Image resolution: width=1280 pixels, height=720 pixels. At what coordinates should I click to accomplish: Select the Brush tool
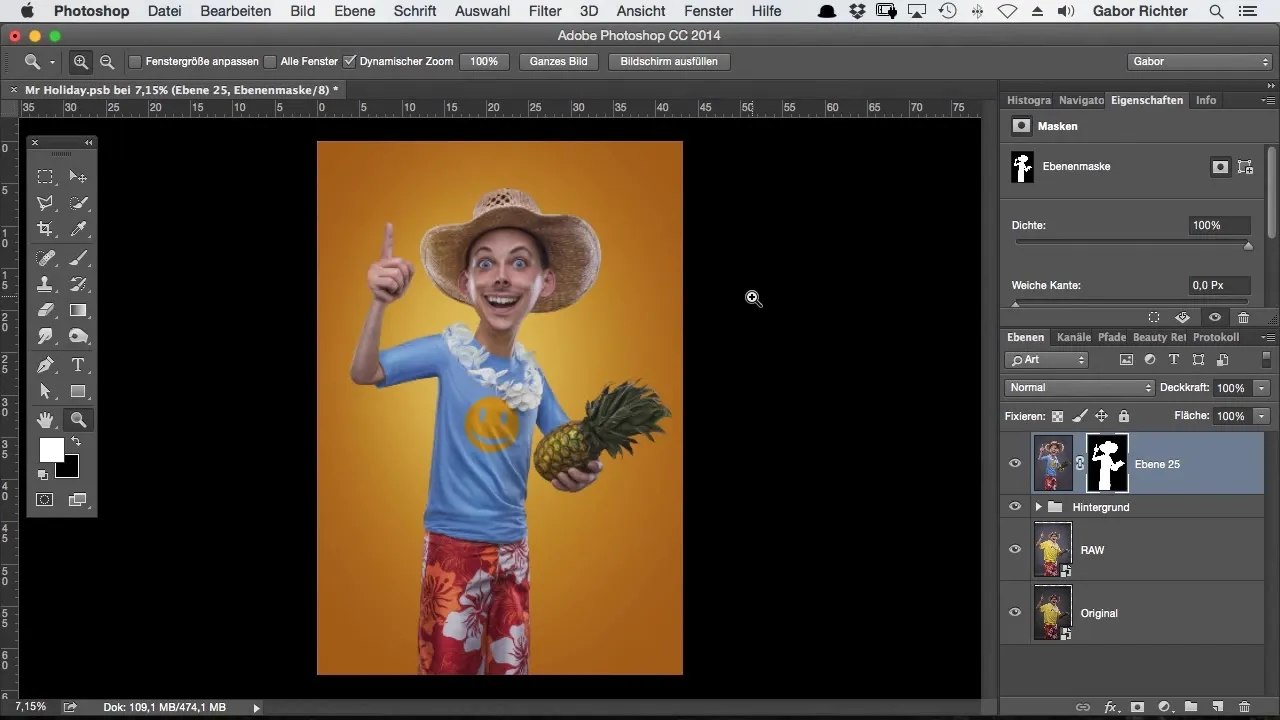coord(78,258)
